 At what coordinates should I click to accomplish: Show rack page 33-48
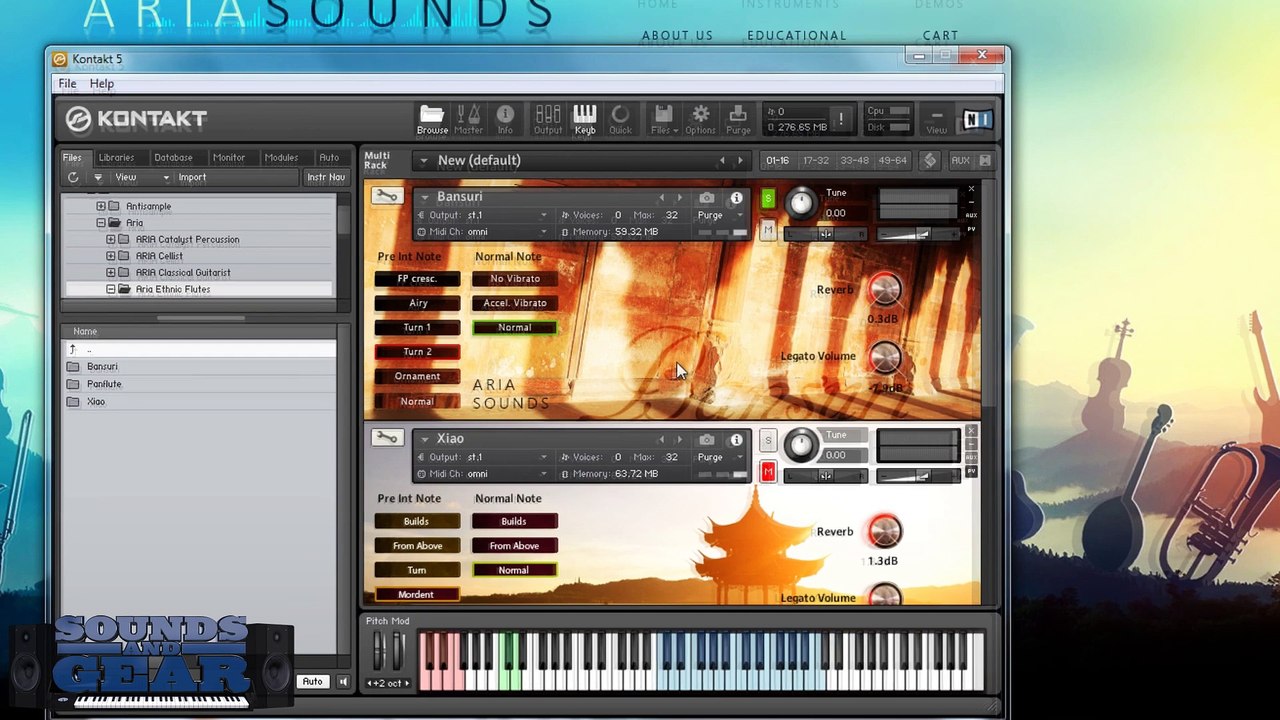coord(854,160)
